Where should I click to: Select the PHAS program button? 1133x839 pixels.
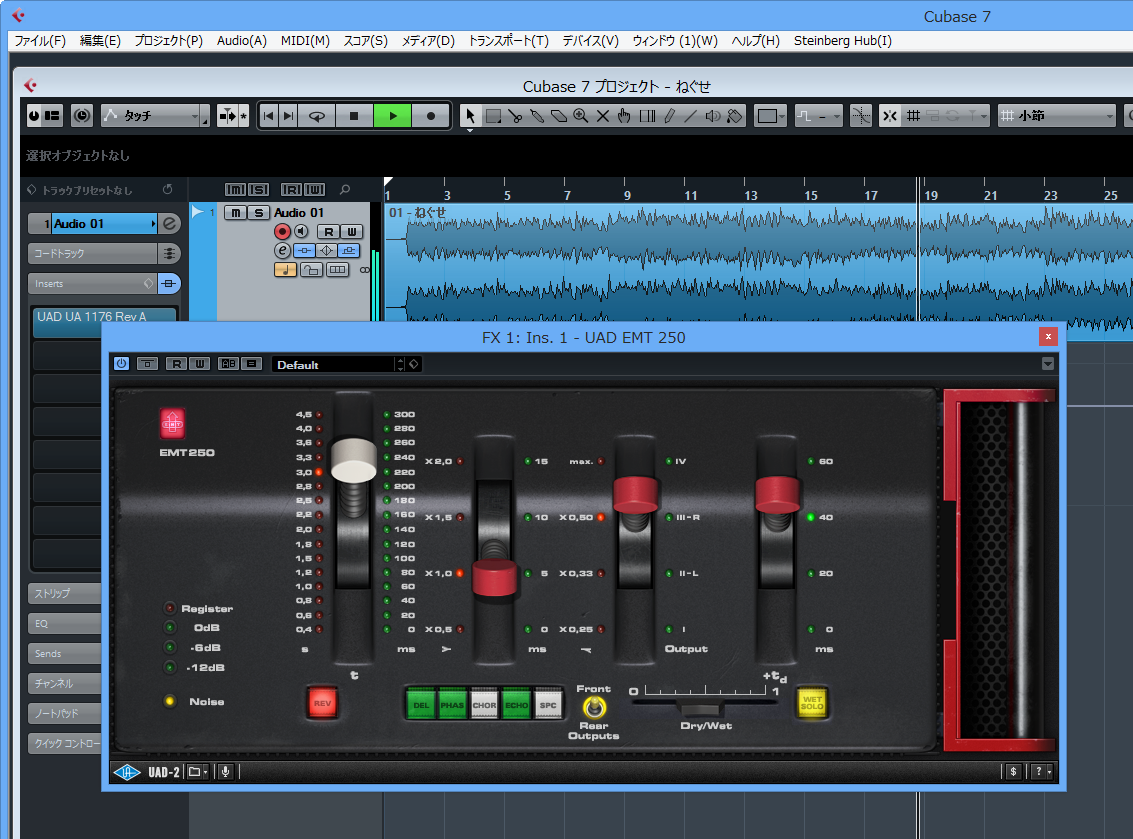click(x=452, y=704)
